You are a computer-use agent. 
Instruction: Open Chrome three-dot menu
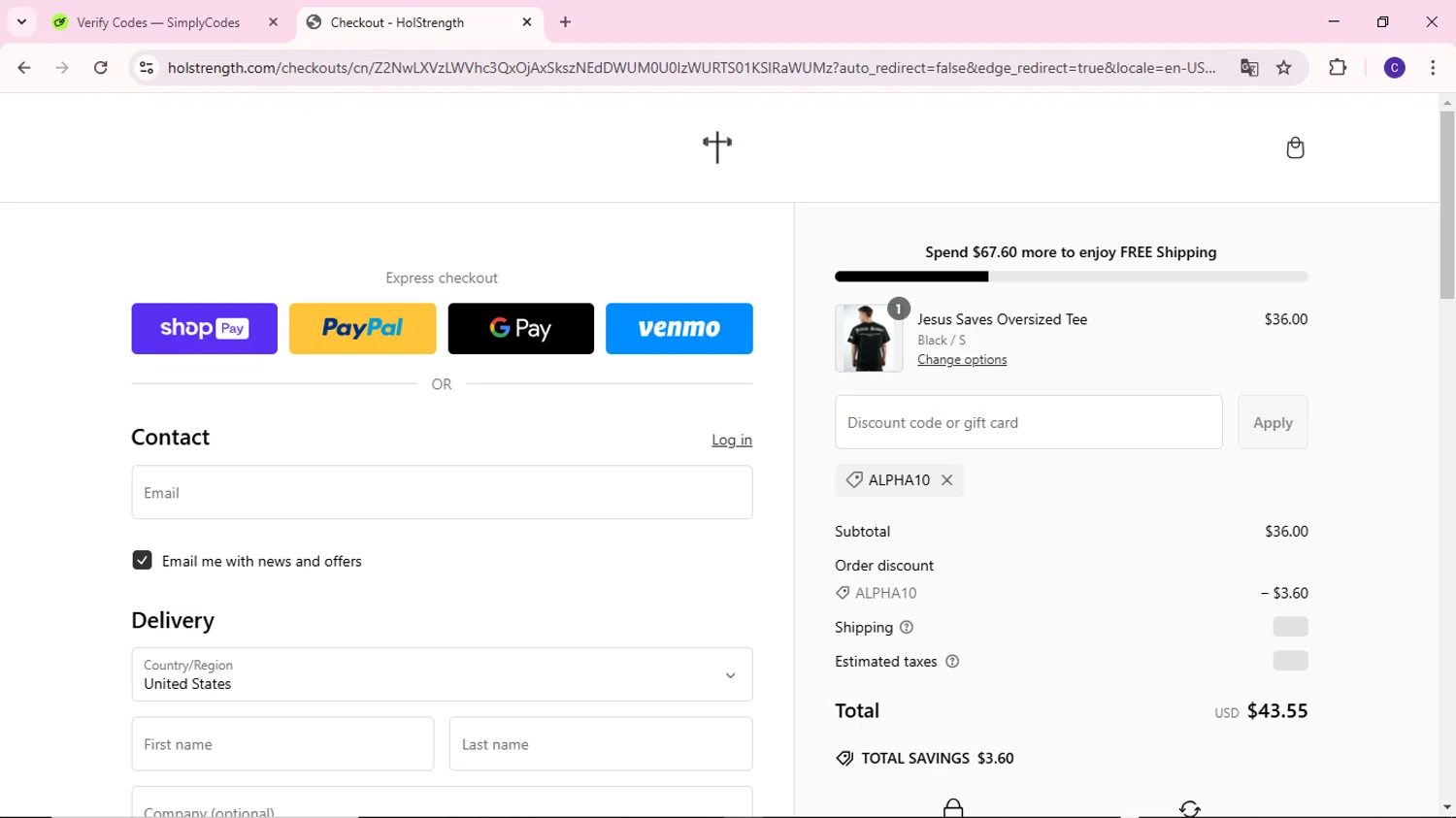1433,68
